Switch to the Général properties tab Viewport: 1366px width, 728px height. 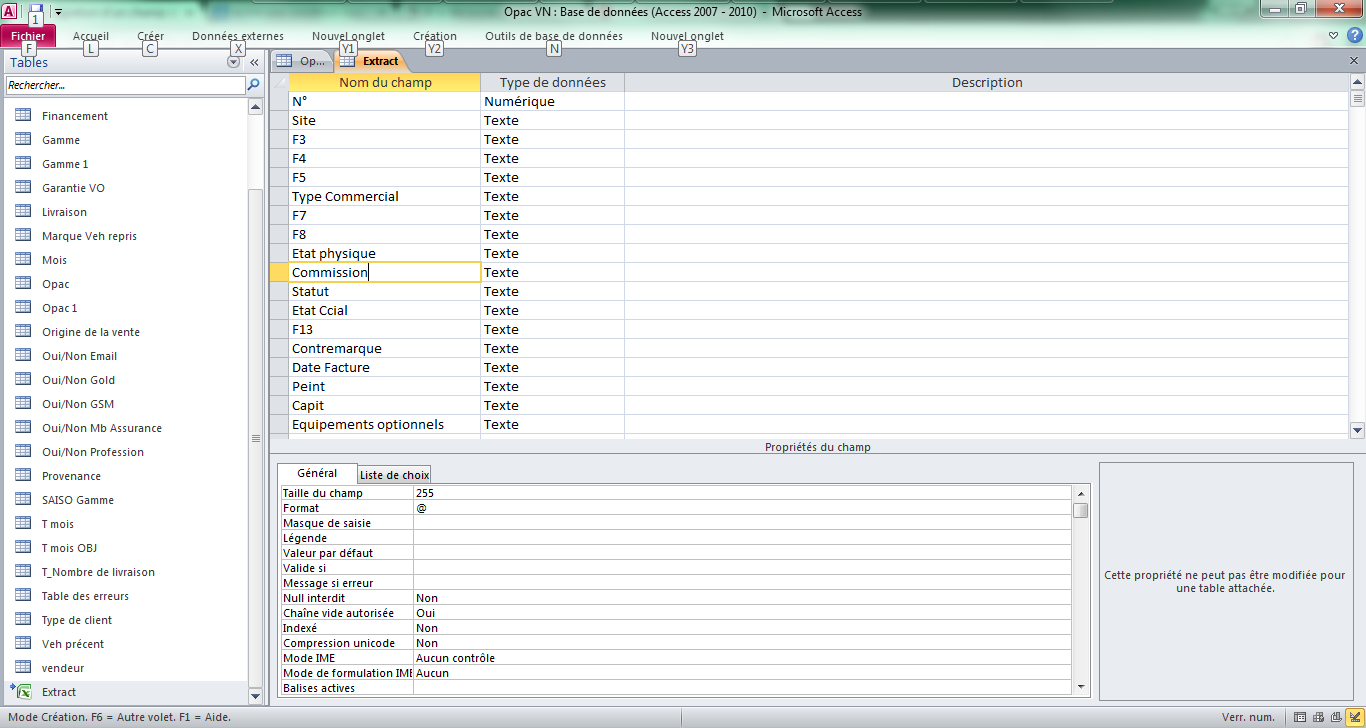pos(317,473)
